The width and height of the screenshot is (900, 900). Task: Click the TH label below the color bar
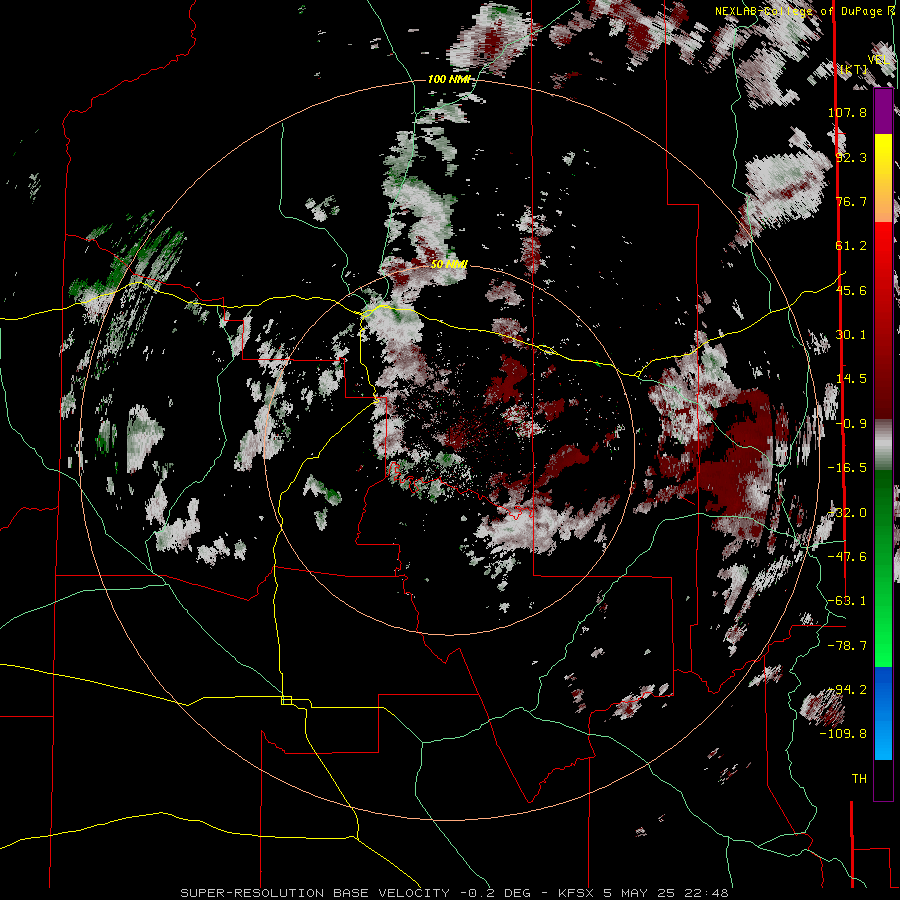pyautogui.click(x=859, y=779)
